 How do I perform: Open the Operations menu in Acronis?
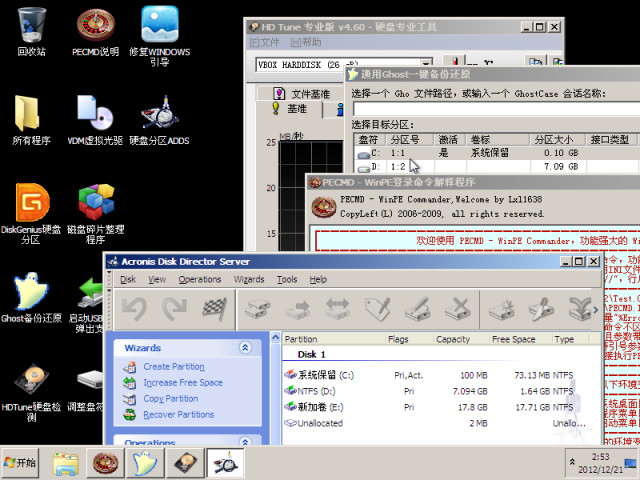(200, 279)
